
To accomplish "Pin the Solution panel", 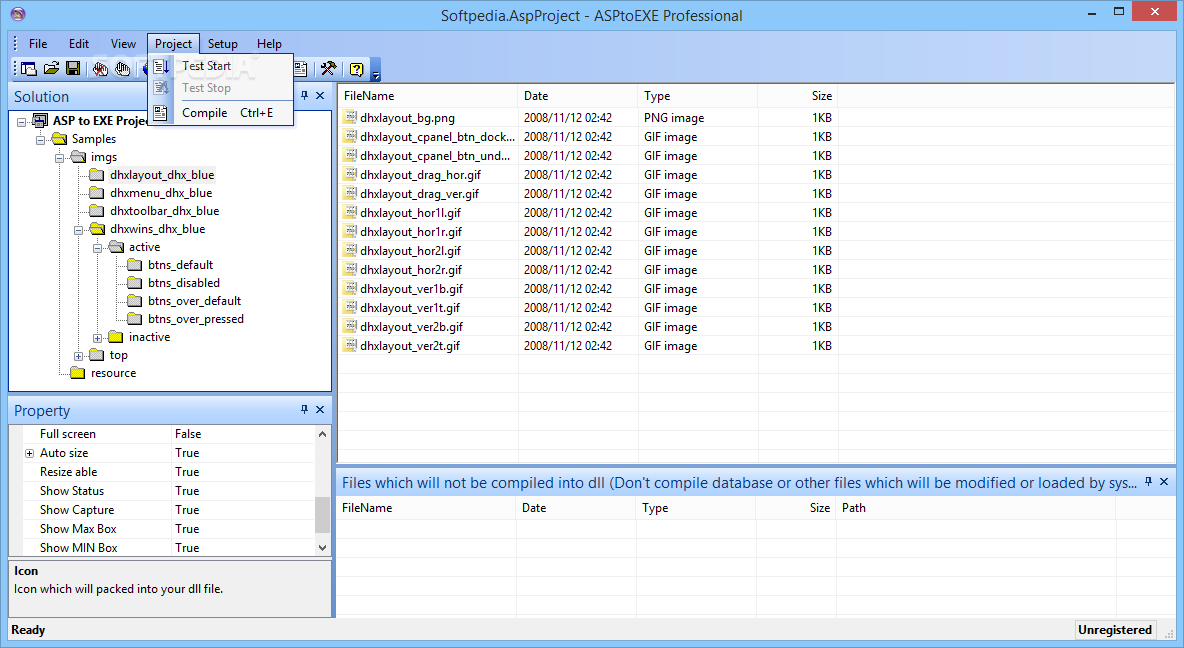I will (304, 95).
